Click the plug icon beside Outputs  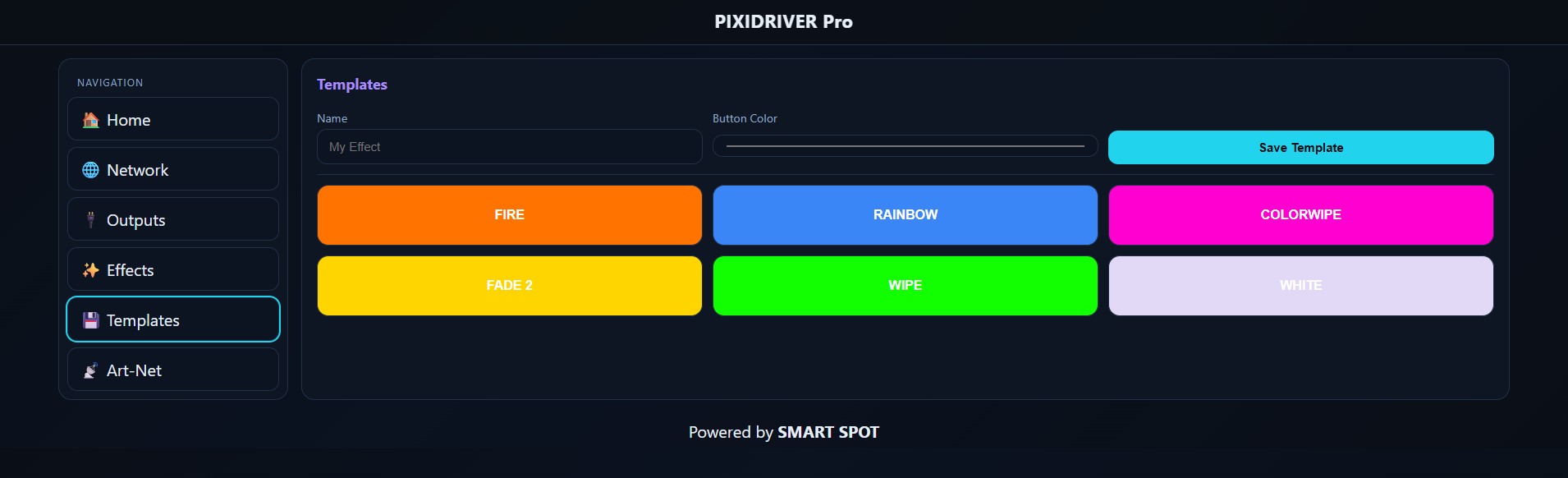click(x=91, y=220)
